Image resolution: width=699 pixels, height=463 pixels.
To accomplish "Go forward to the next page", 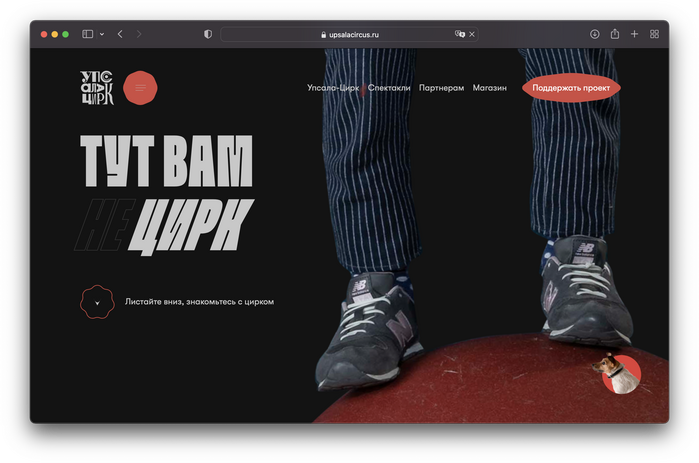I will point(139,34).
